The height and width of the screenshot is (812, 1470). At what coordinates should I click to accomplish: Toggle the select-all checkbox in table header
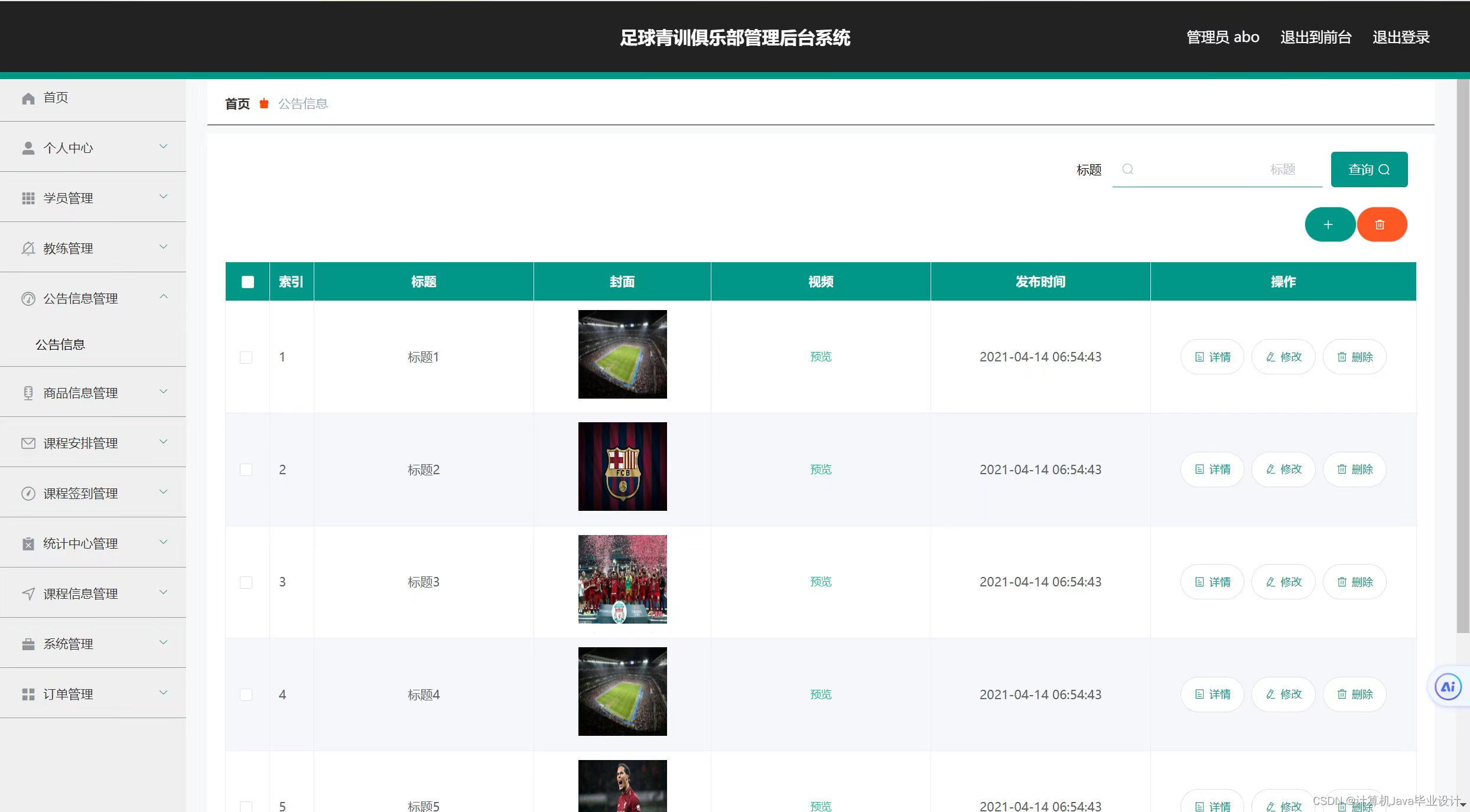pos(248,282)
